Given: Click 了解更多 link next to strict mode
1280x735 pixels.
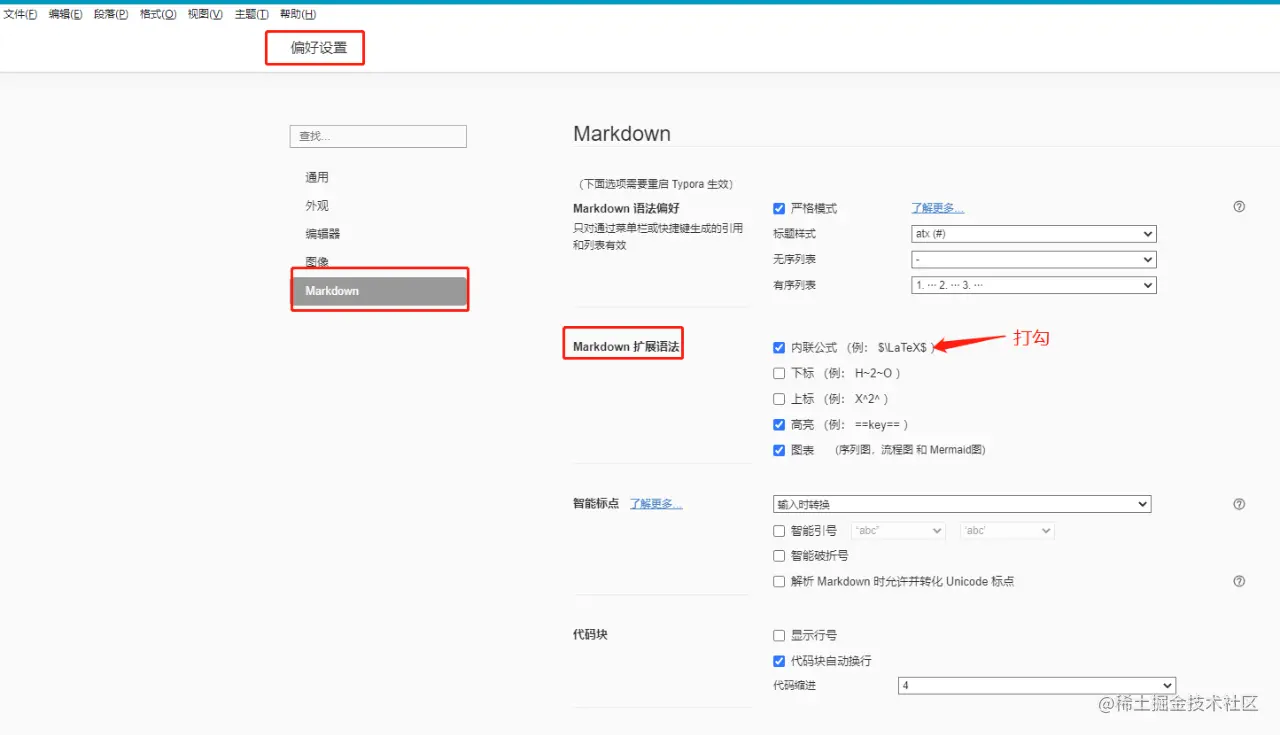Looking at the screenshot, I should click(x=937, y=208).
